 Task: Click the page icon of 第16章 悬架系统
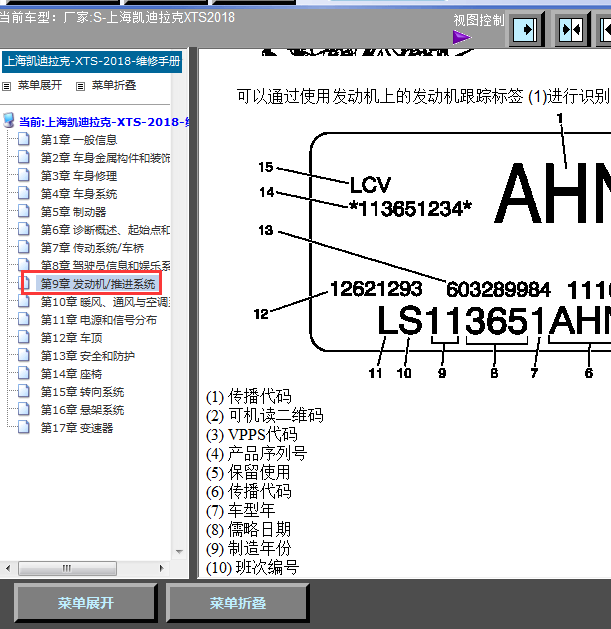(24, 409)
